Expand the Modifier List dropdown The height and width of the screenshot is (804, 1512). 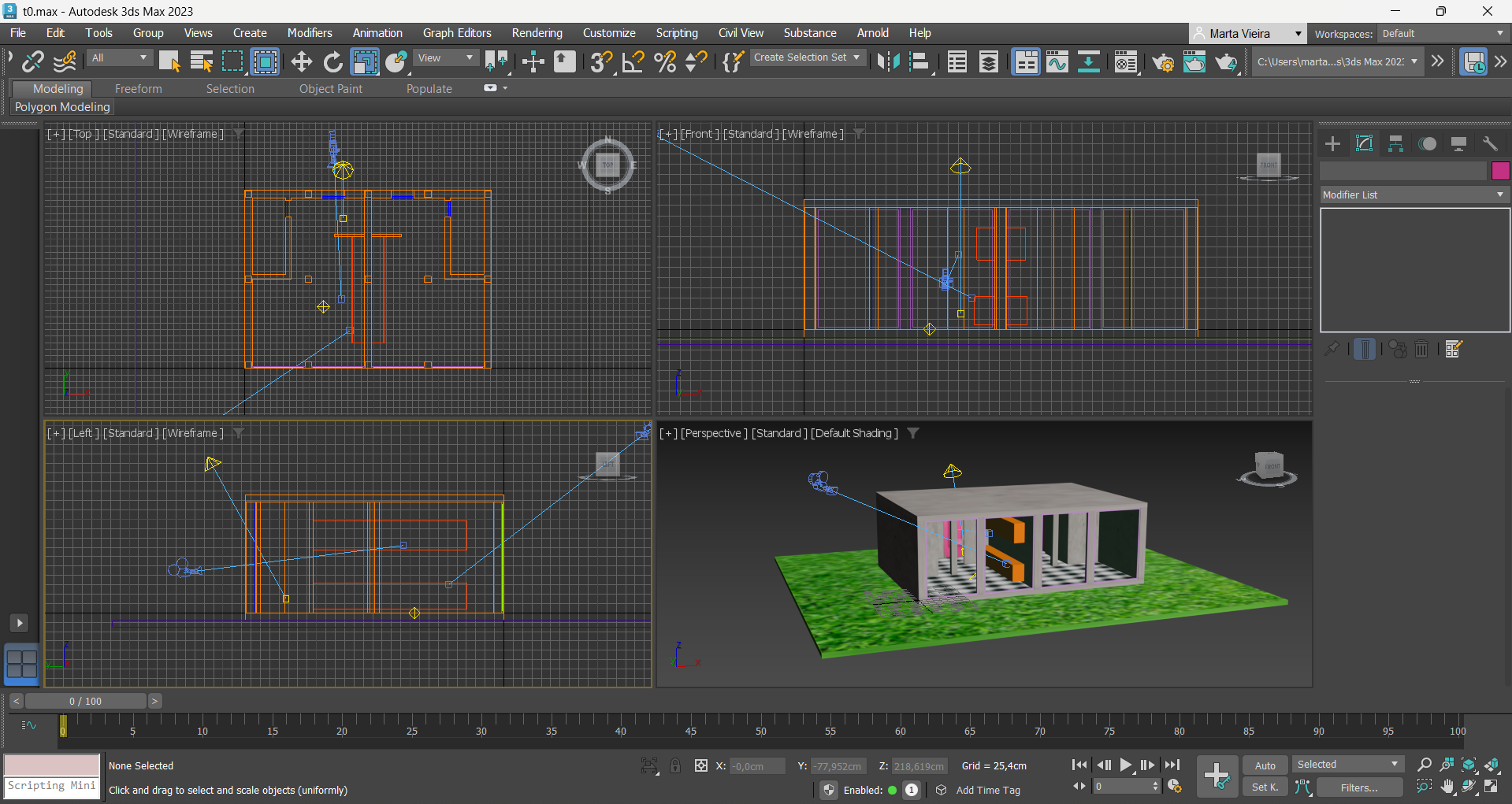1414,195
